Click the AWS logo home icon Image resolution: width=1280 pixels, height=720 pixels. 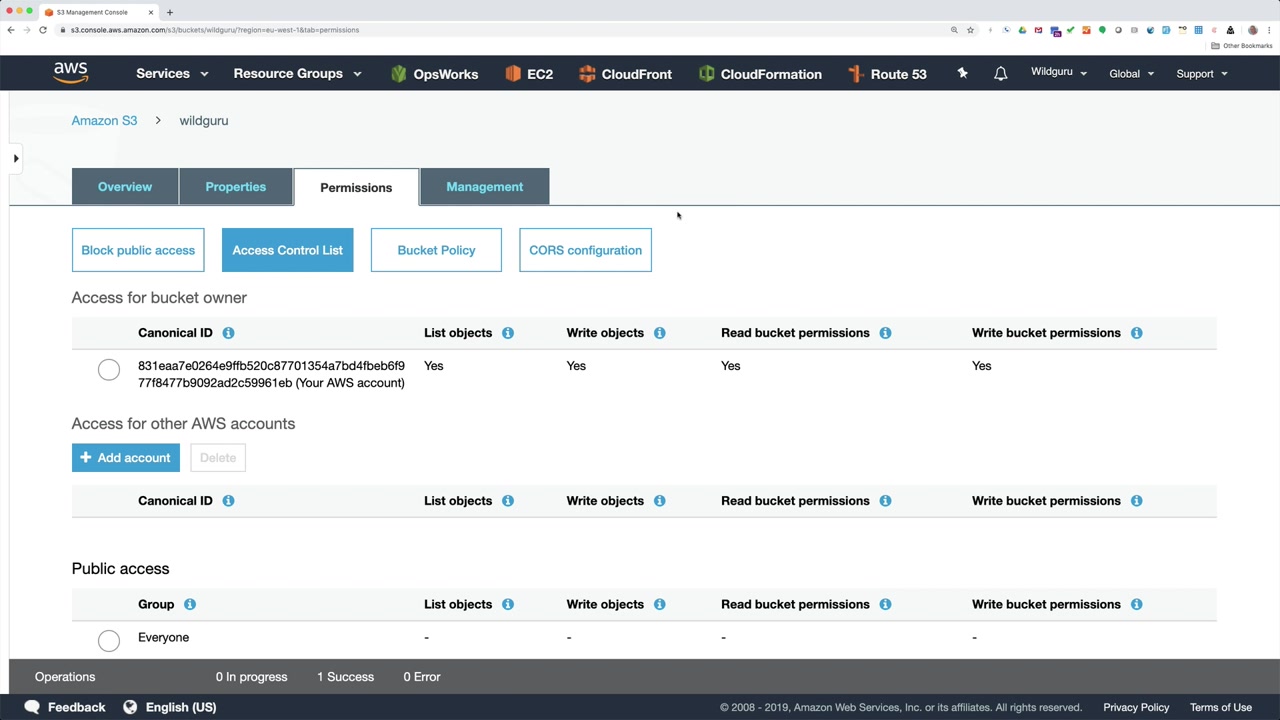(x=71, y=73)
